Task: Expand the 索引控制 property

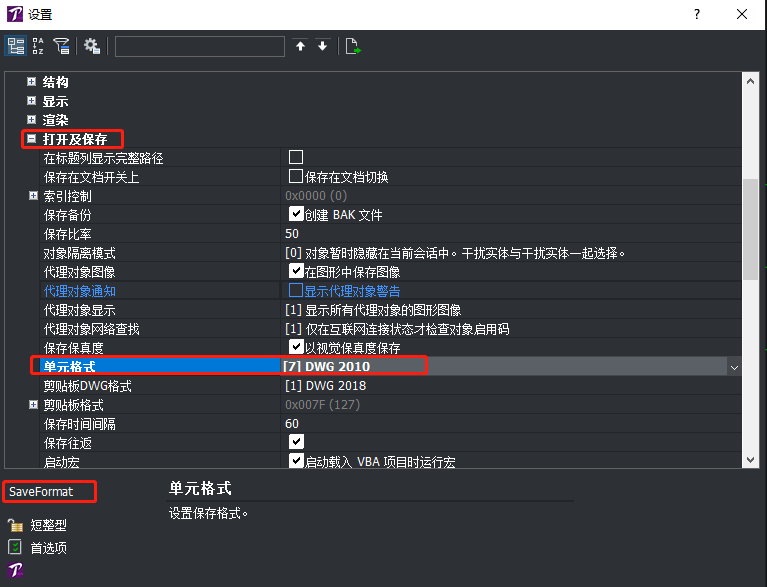Action: pos(32,196)
